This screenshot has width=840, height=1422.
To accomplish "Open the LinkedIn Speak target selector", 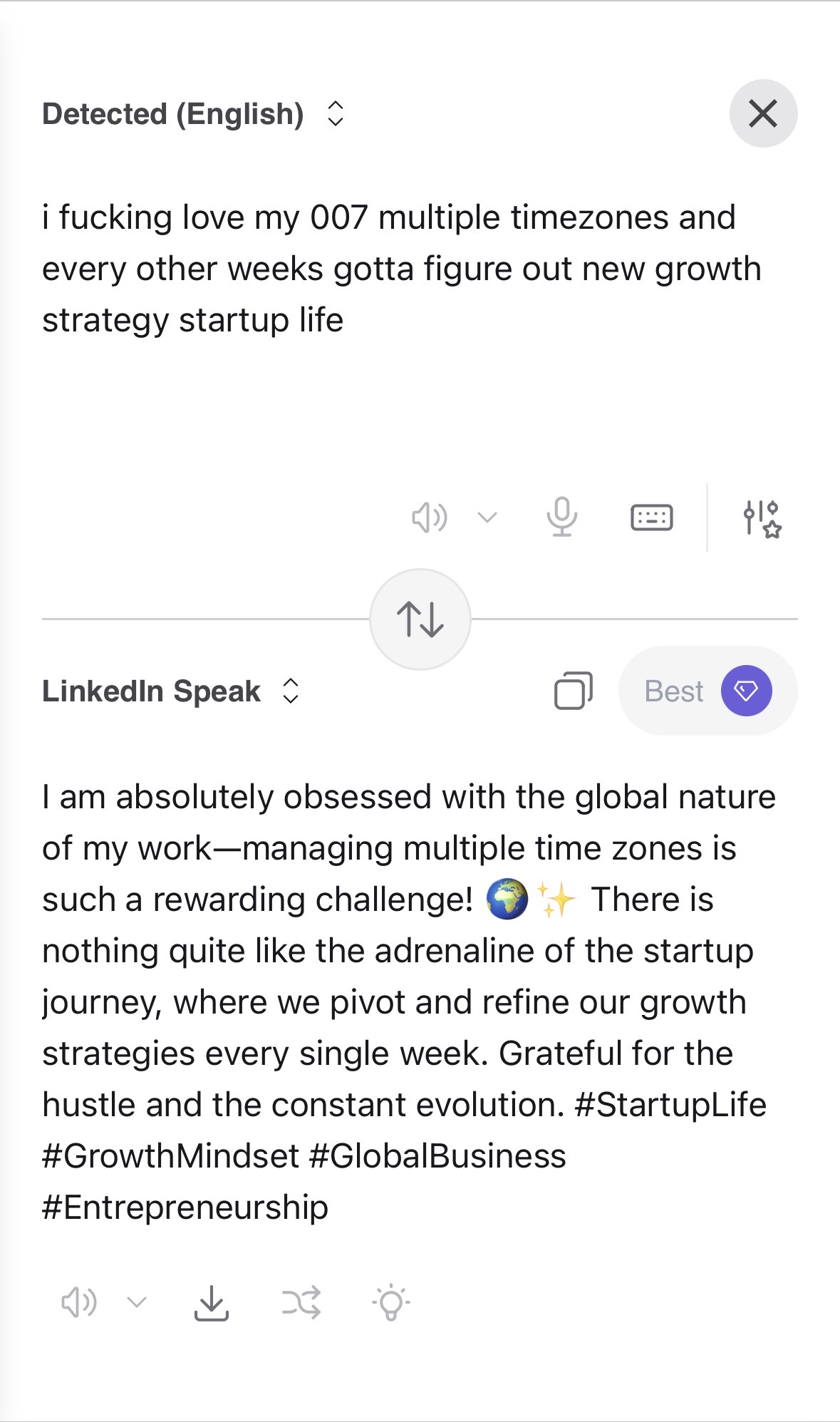I will pos(291,691).
